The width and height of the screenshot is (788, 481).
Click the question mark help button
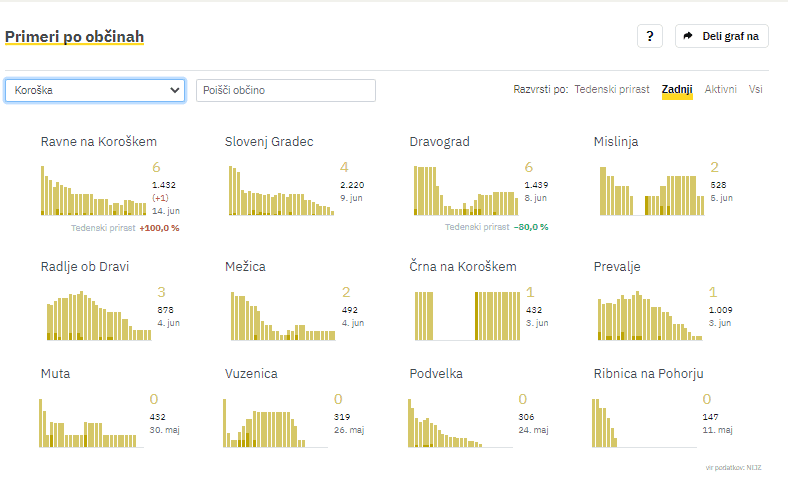[x=649, y=36]
